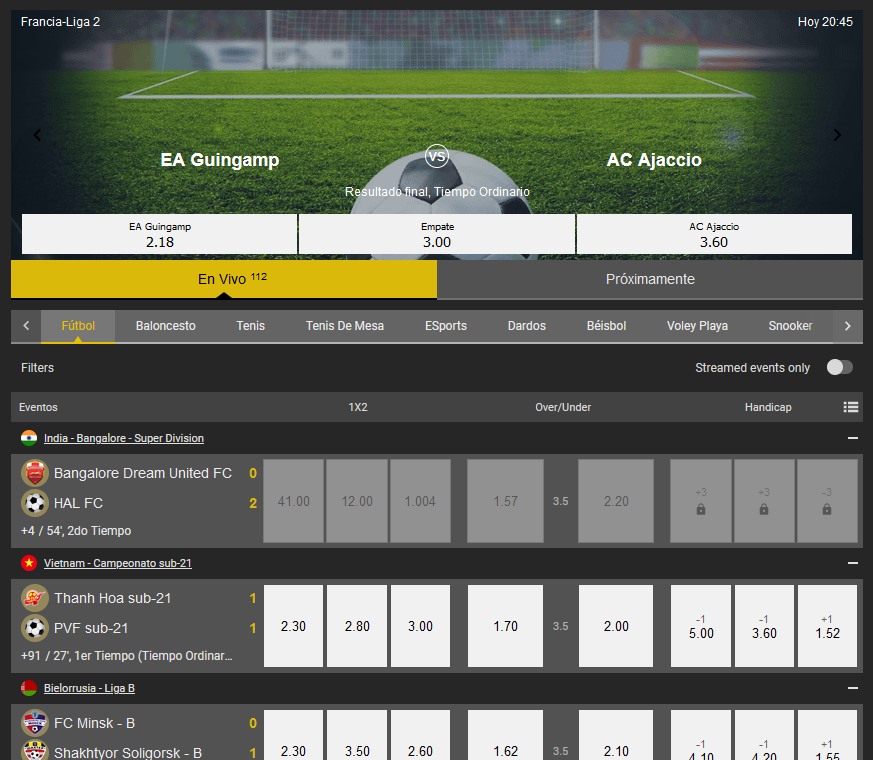Screen dimensions: 873x760
Task: Show more sports using the right arrow
Action: tap(847, 326)
